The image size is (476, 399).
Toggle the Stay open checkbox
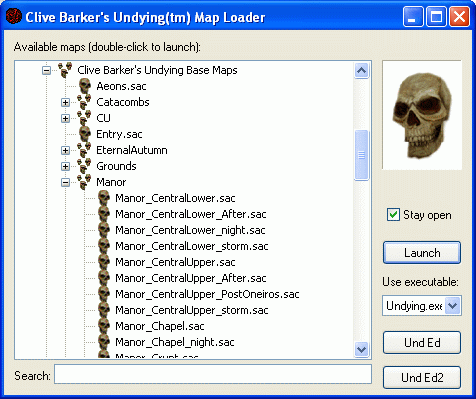pyautogui.click(x=393, y=215)
